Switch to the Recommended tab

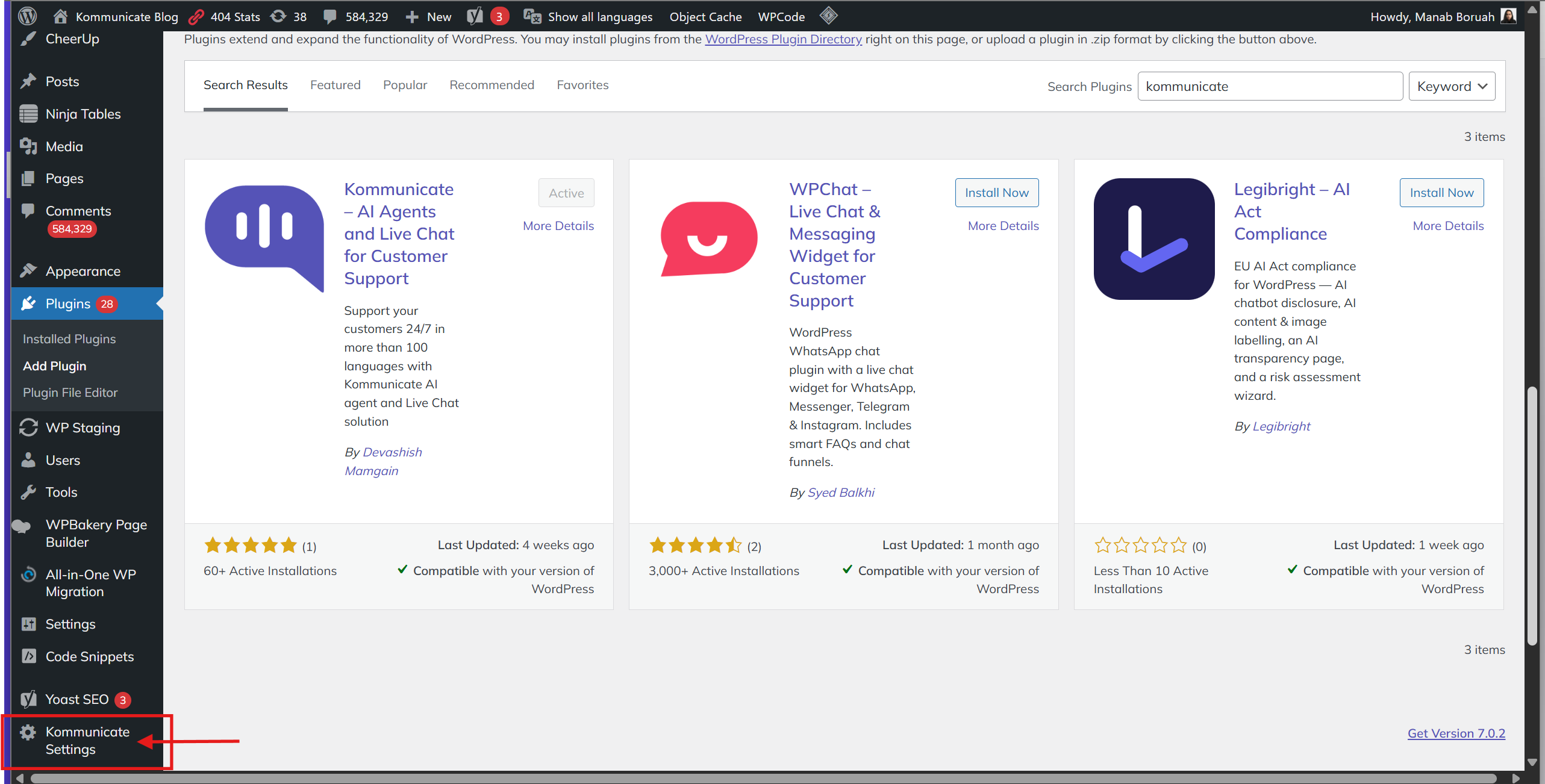492,86
